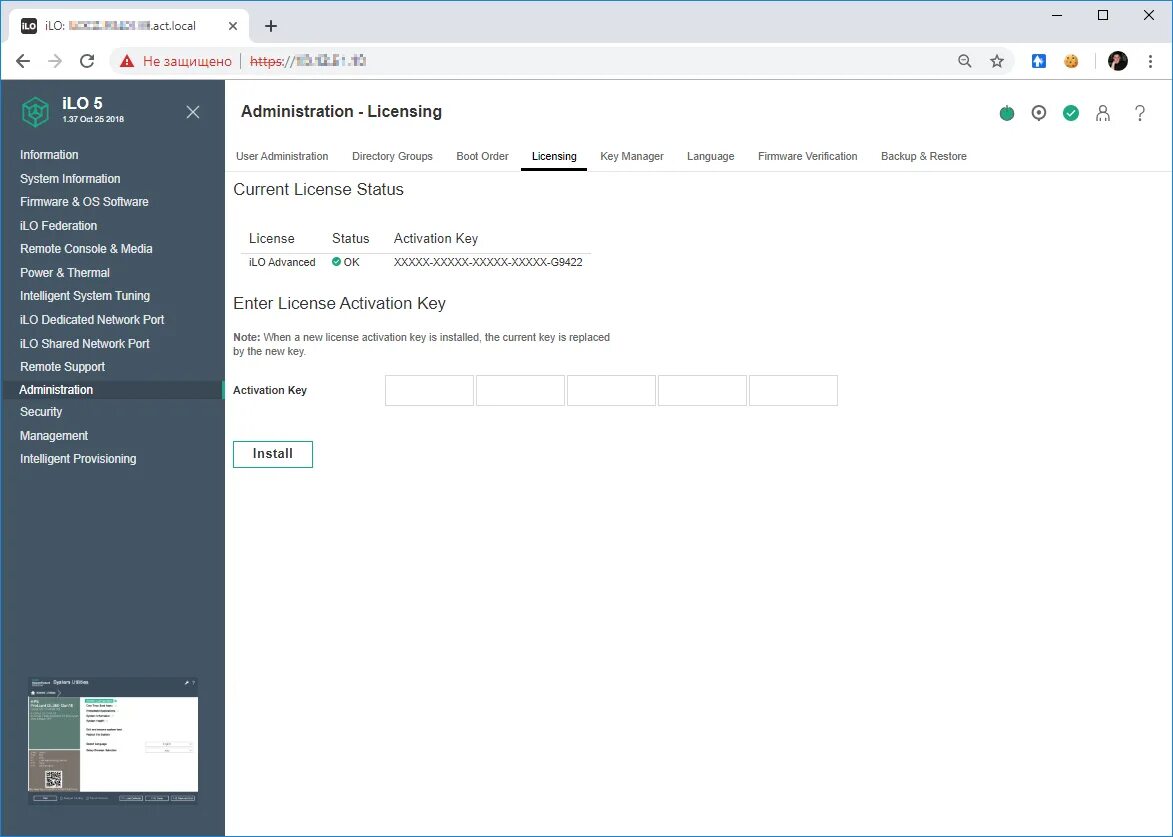Click the Status column header
1173x837 pixels.
click(x=350, y=239)
